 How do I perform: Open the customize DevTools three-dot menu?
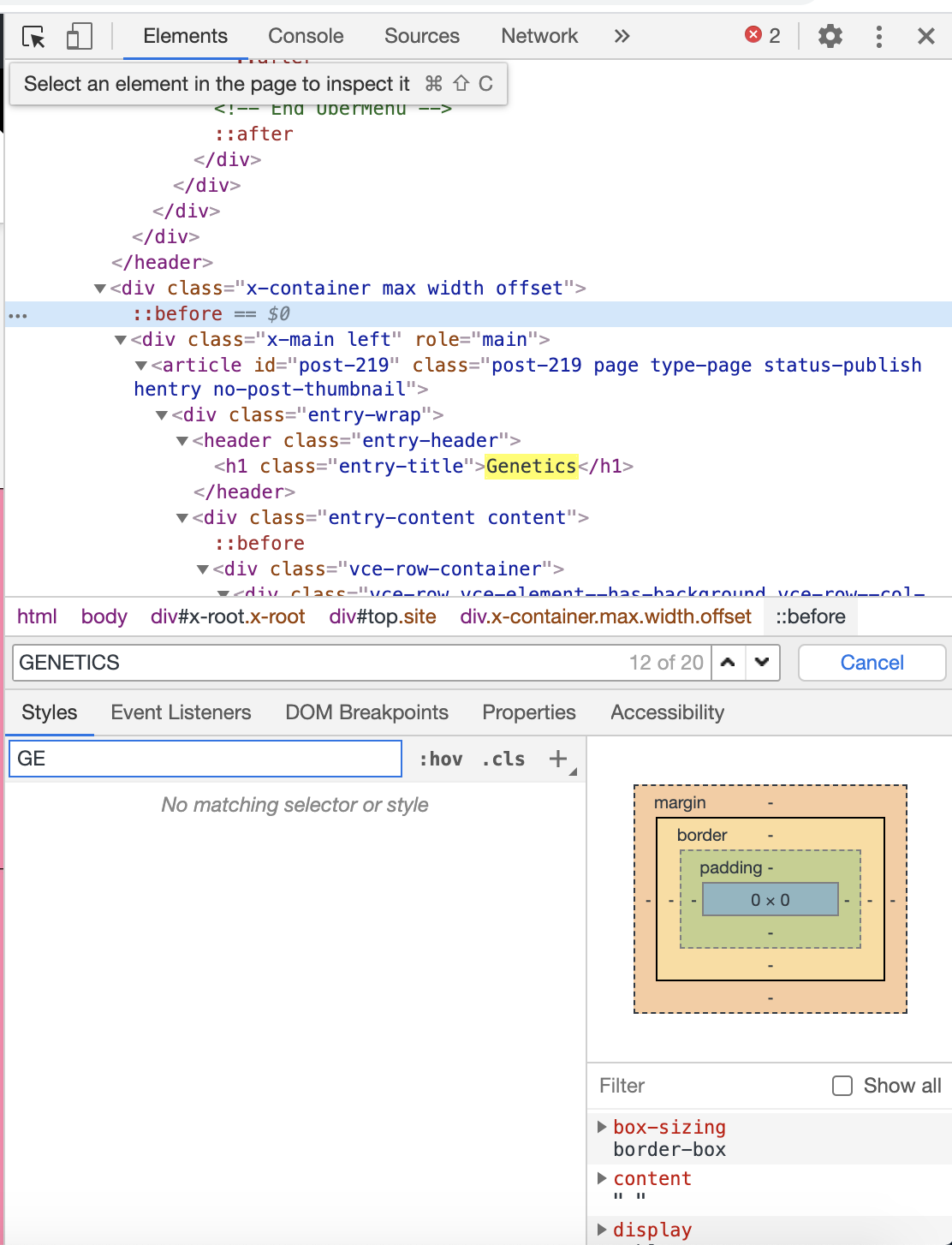tap(879, 36)
